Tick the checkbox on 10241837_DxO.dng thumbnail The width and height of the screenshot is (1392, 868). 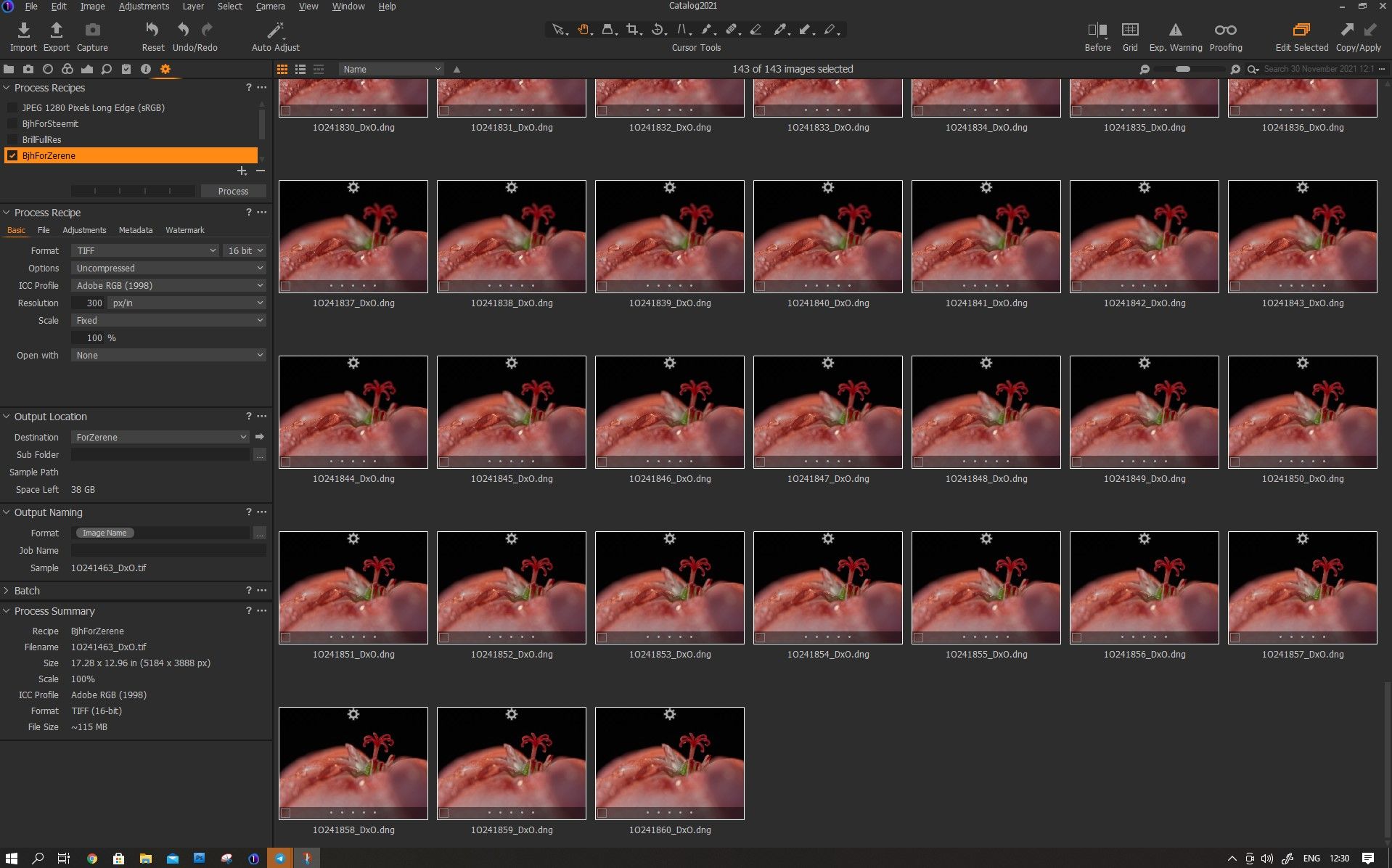click(286, 286)
